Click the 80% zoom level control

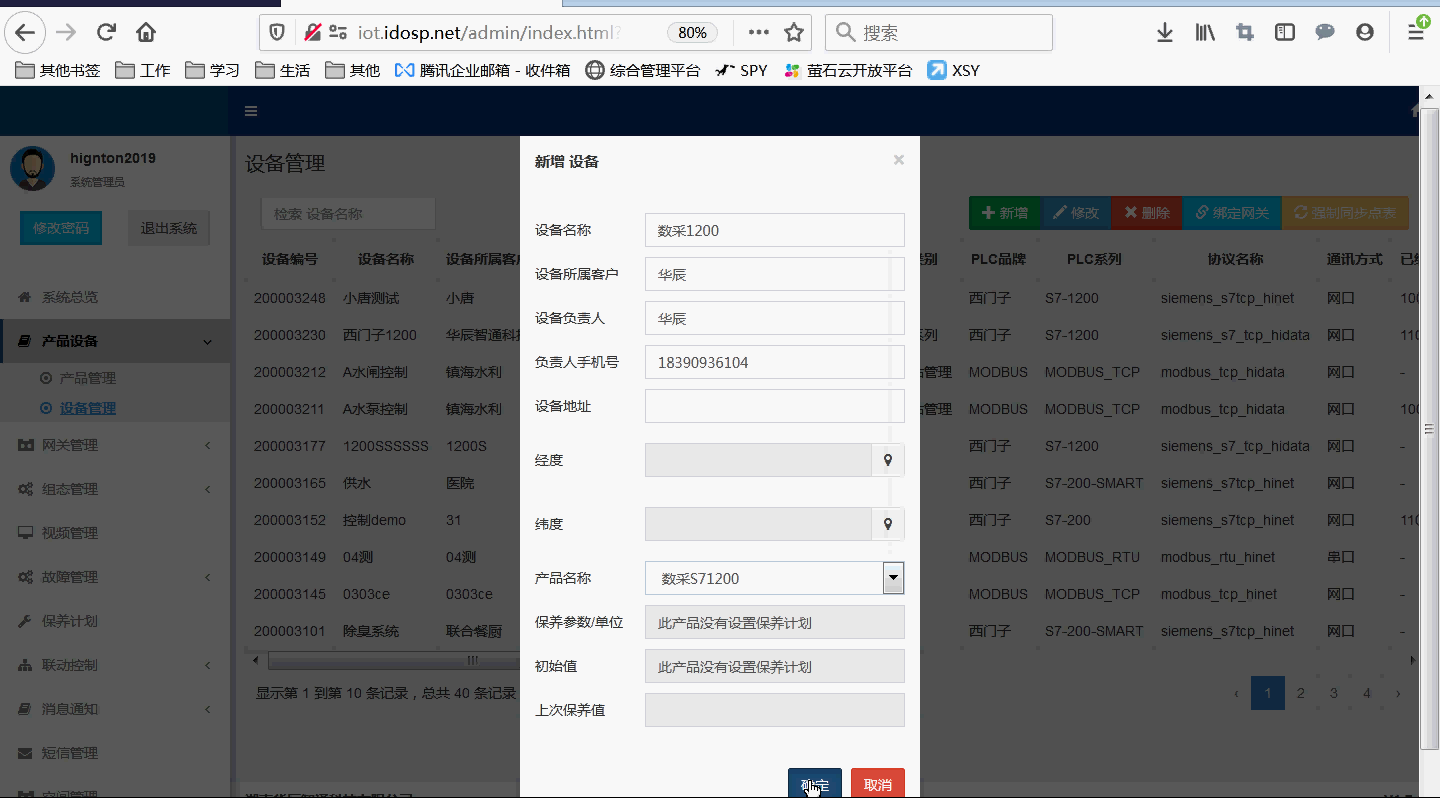(x=692, y=31)
